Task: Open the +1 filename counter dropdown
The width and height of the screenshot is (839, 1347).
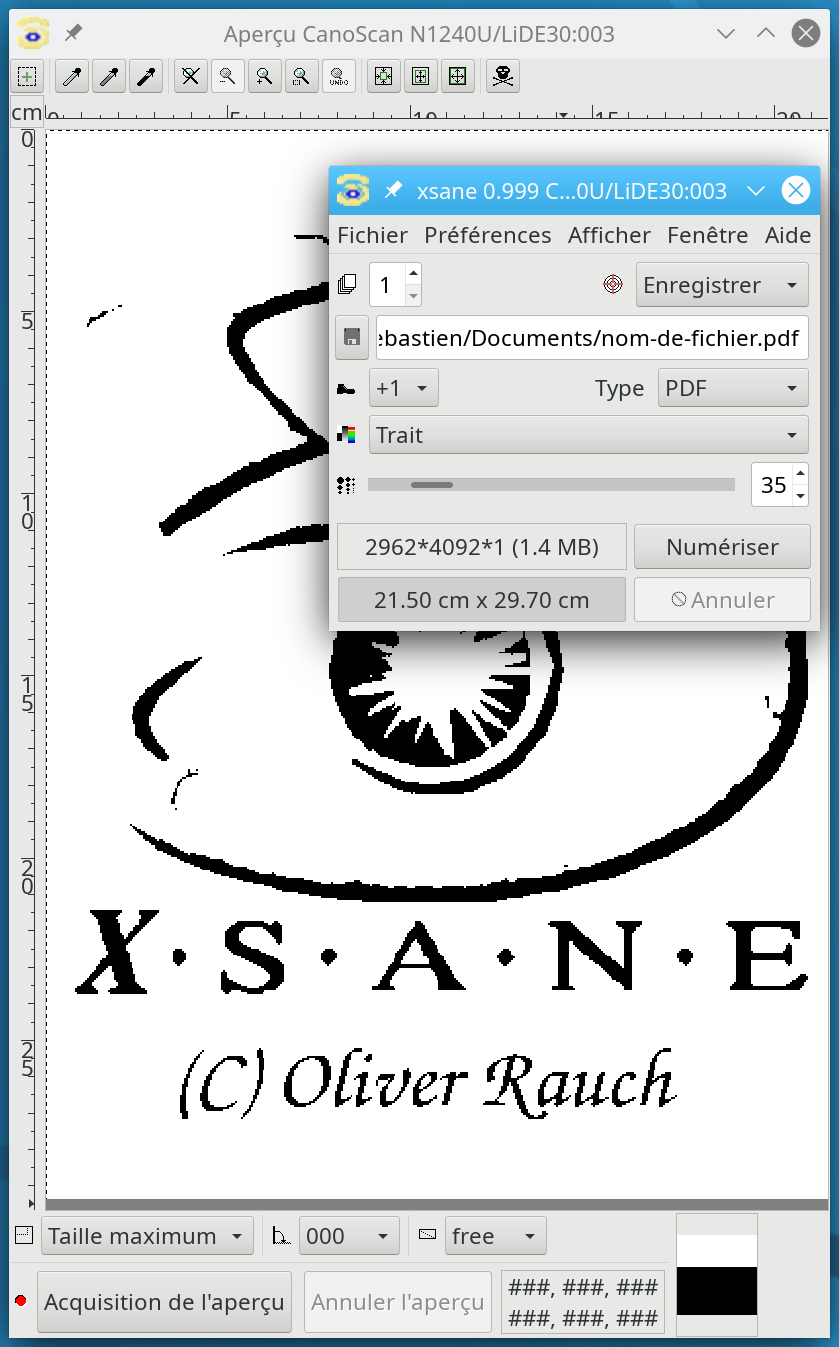Action: pyautogui.click(x=404, y=388)
